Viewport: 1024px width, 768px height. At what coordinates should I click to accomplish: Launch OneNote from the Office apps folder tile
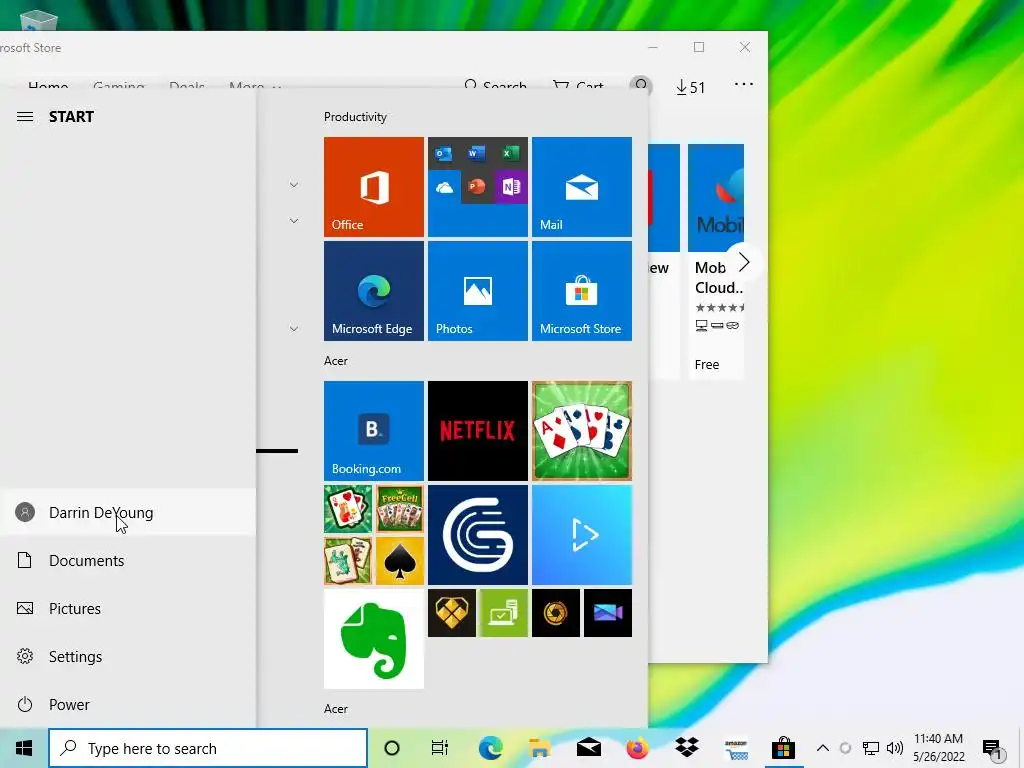pyautogui.click(x=510, y=187)
